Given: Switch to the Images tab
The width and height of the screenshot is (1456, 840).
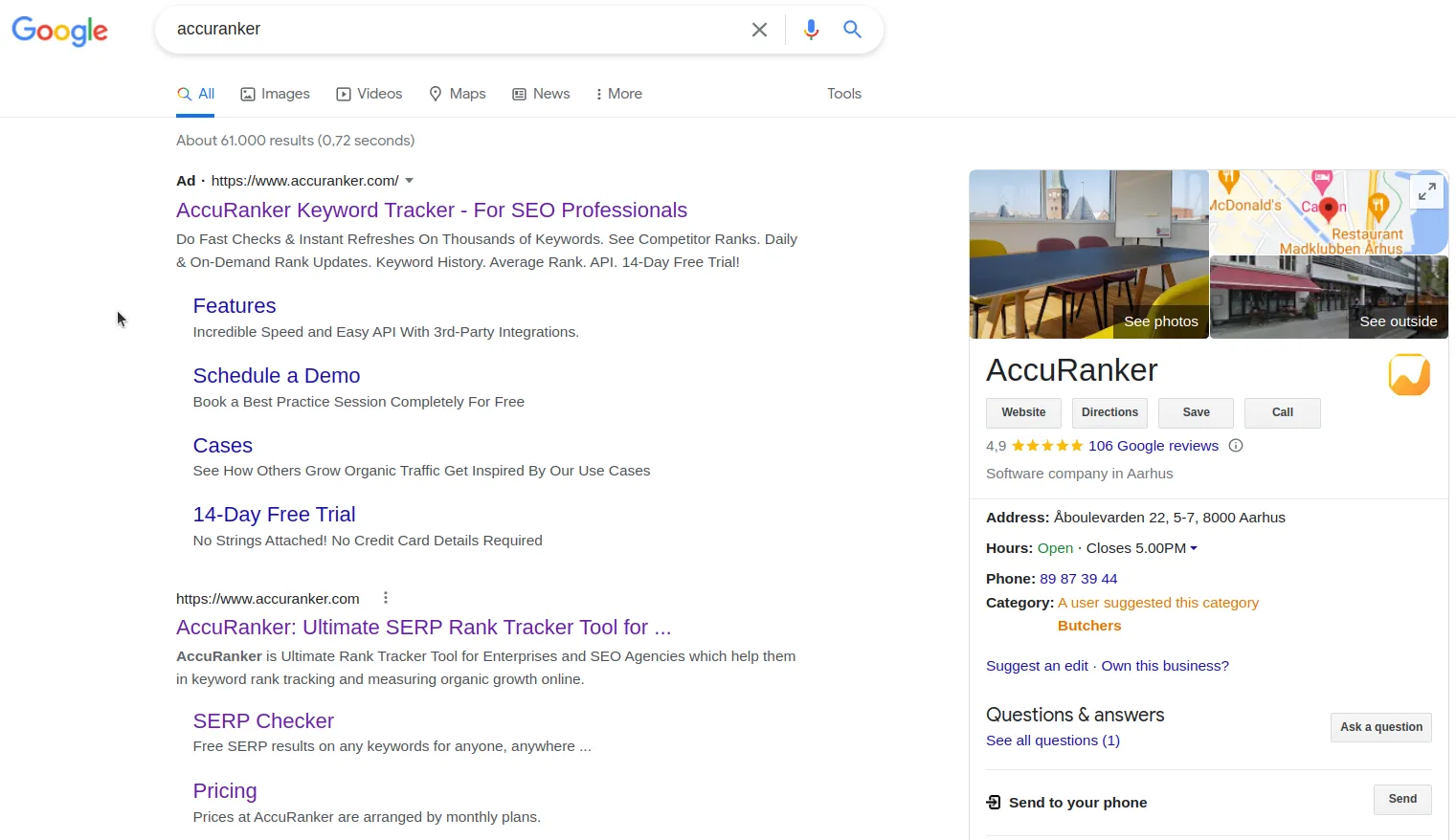Looking at the screenshot, I should (275, 94).
